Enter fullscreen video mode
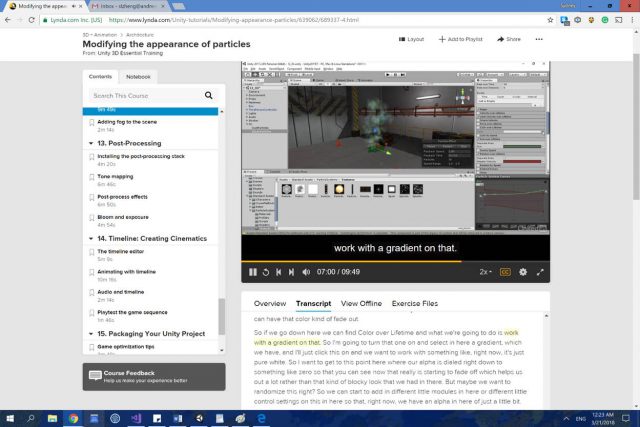 tap(540, 272)
